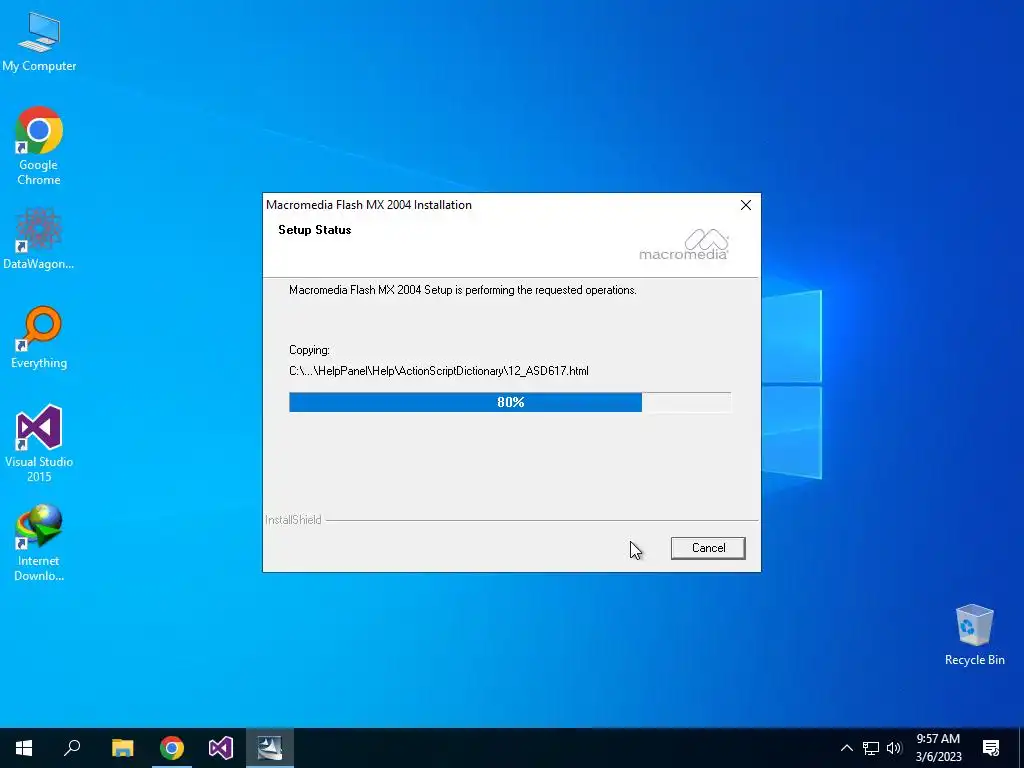Open the volume speaker tray icon

pyautogui.click(x=894, y=748)
